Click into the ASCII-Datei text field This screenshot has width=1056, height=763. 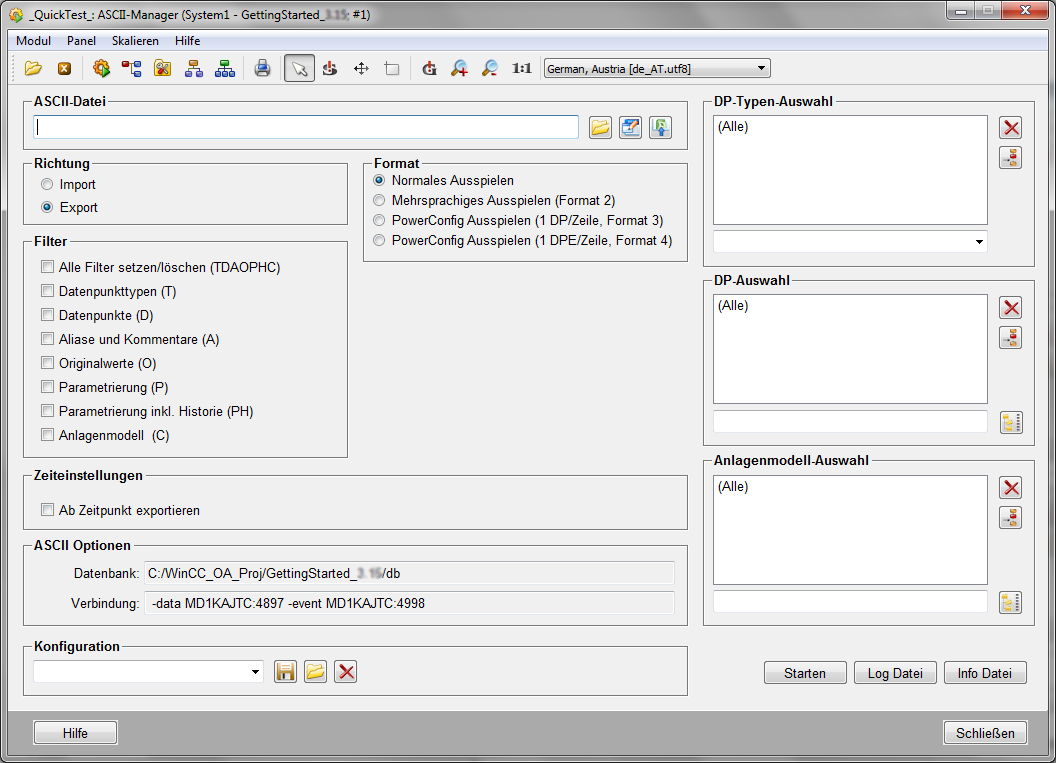point(306,127)
